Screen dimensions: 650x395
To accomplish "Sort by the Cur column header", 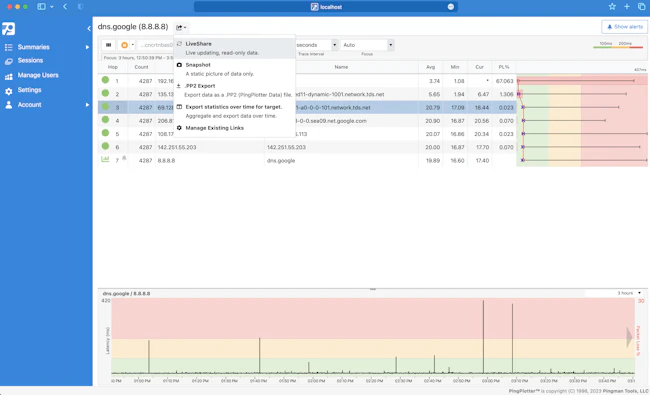I will tap(480, 67).
